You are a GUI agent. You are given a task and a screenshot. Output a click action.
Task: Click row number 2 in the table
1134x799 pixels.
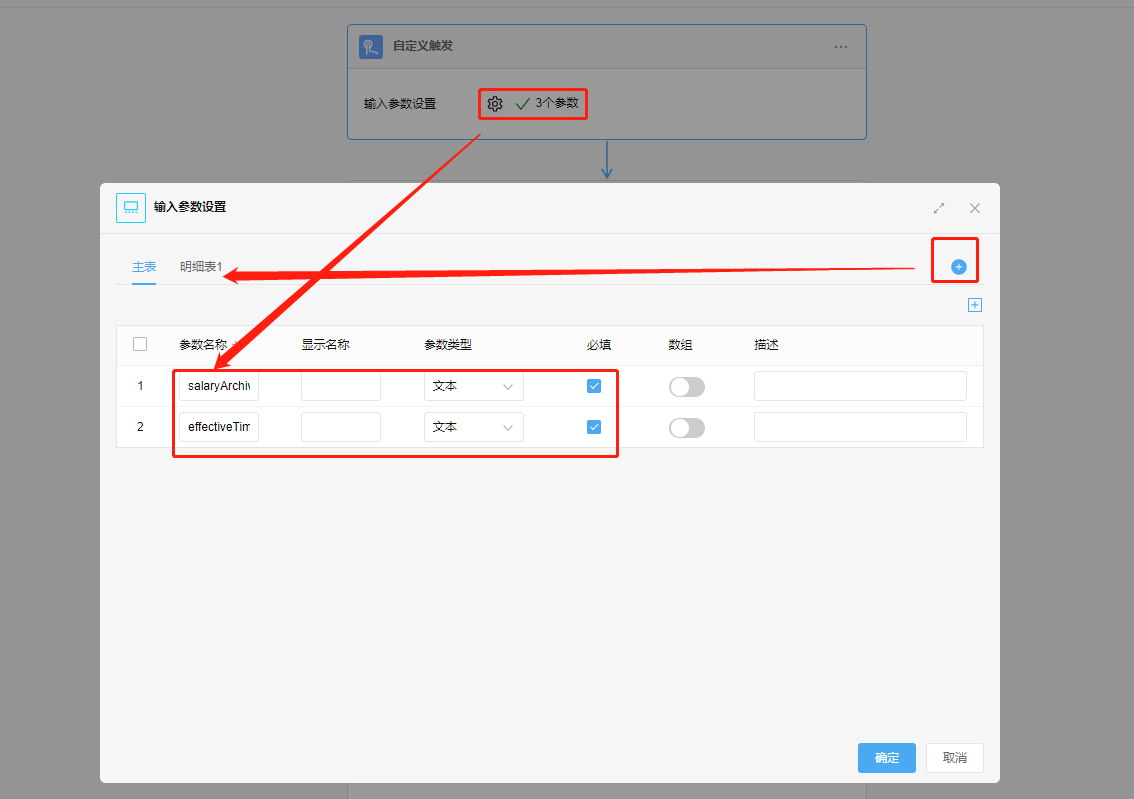[140, 427]
